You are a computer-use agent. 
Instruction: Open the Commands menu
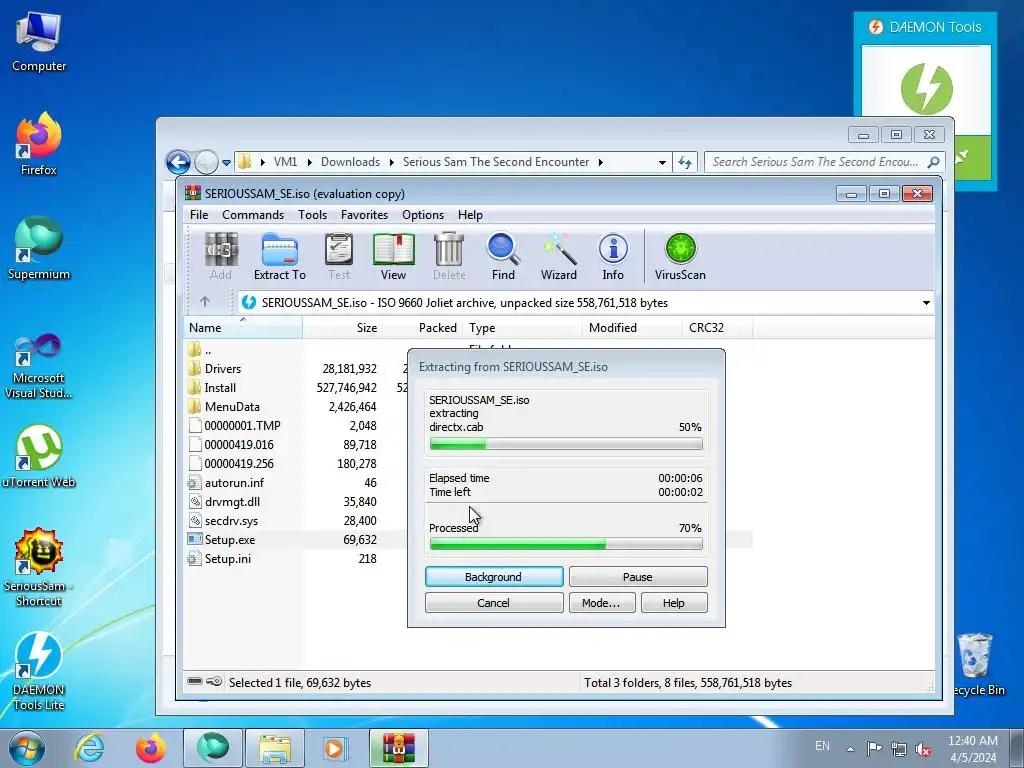[x=253, y=215]
